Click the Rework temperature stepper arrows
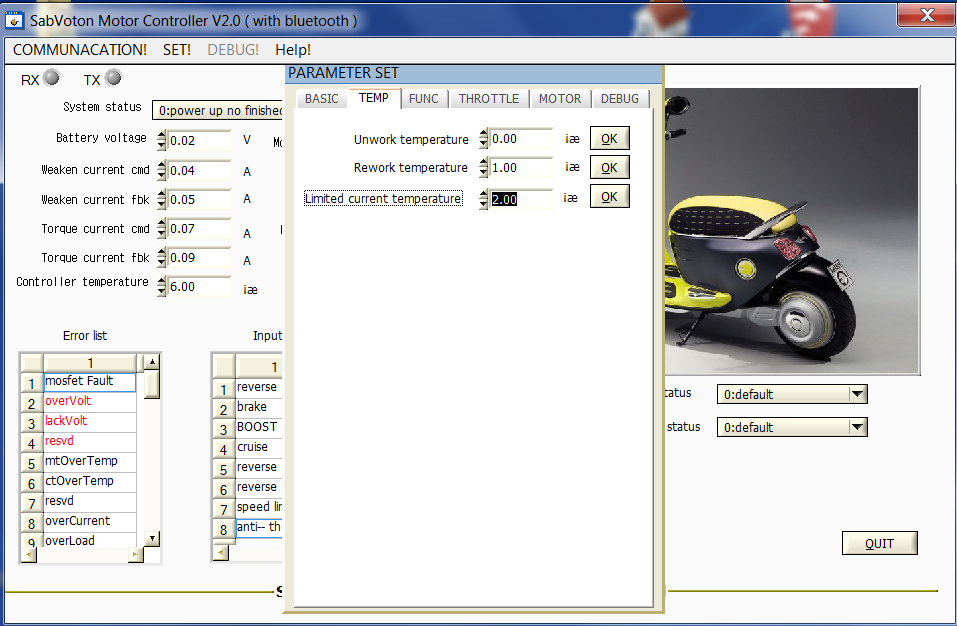This screenshot has height=626, width=957. coord(484,168)
